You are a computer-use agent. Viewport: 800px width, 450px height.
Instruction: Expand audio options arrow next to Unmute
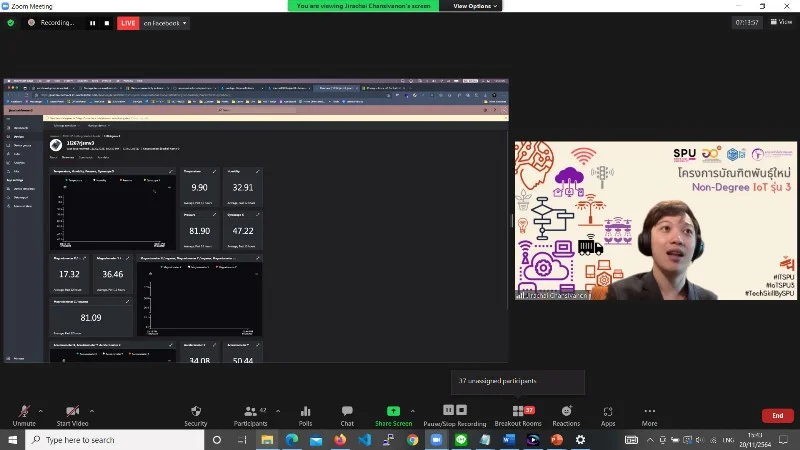coord(41,410)
